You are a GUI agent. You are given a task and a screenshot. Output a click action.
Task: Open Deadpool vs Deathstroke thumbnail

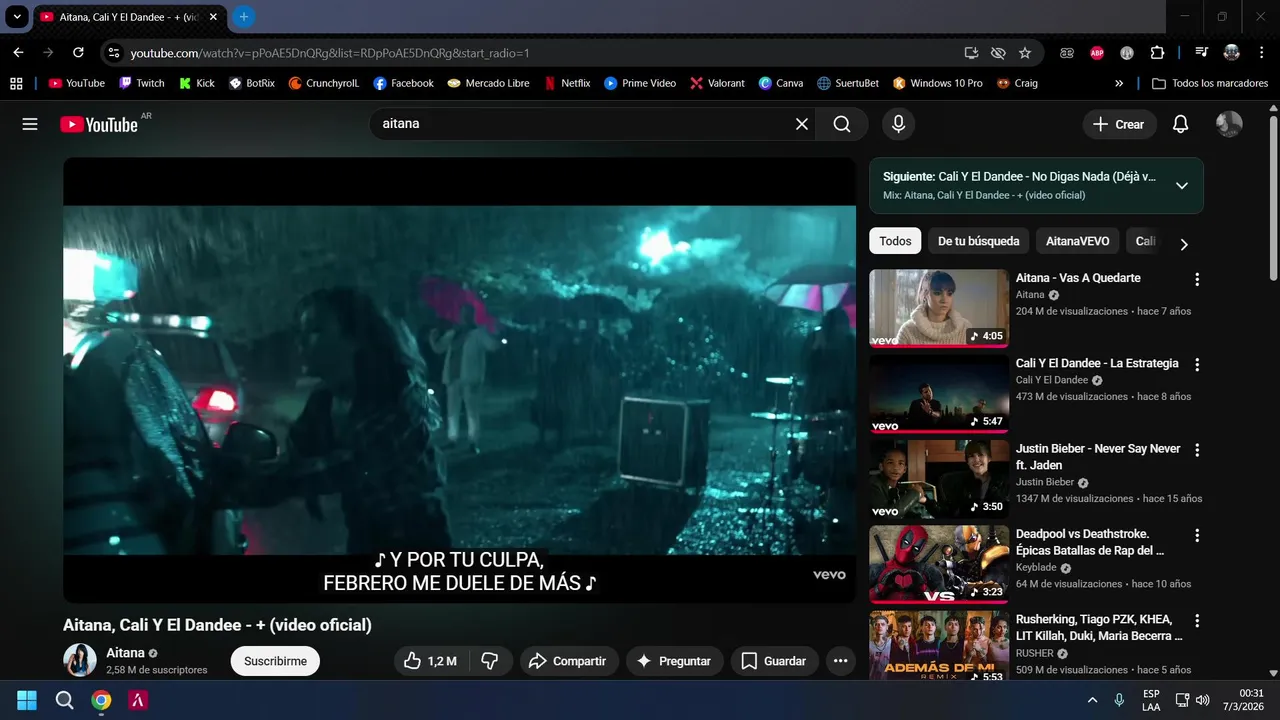coord(939,564)
